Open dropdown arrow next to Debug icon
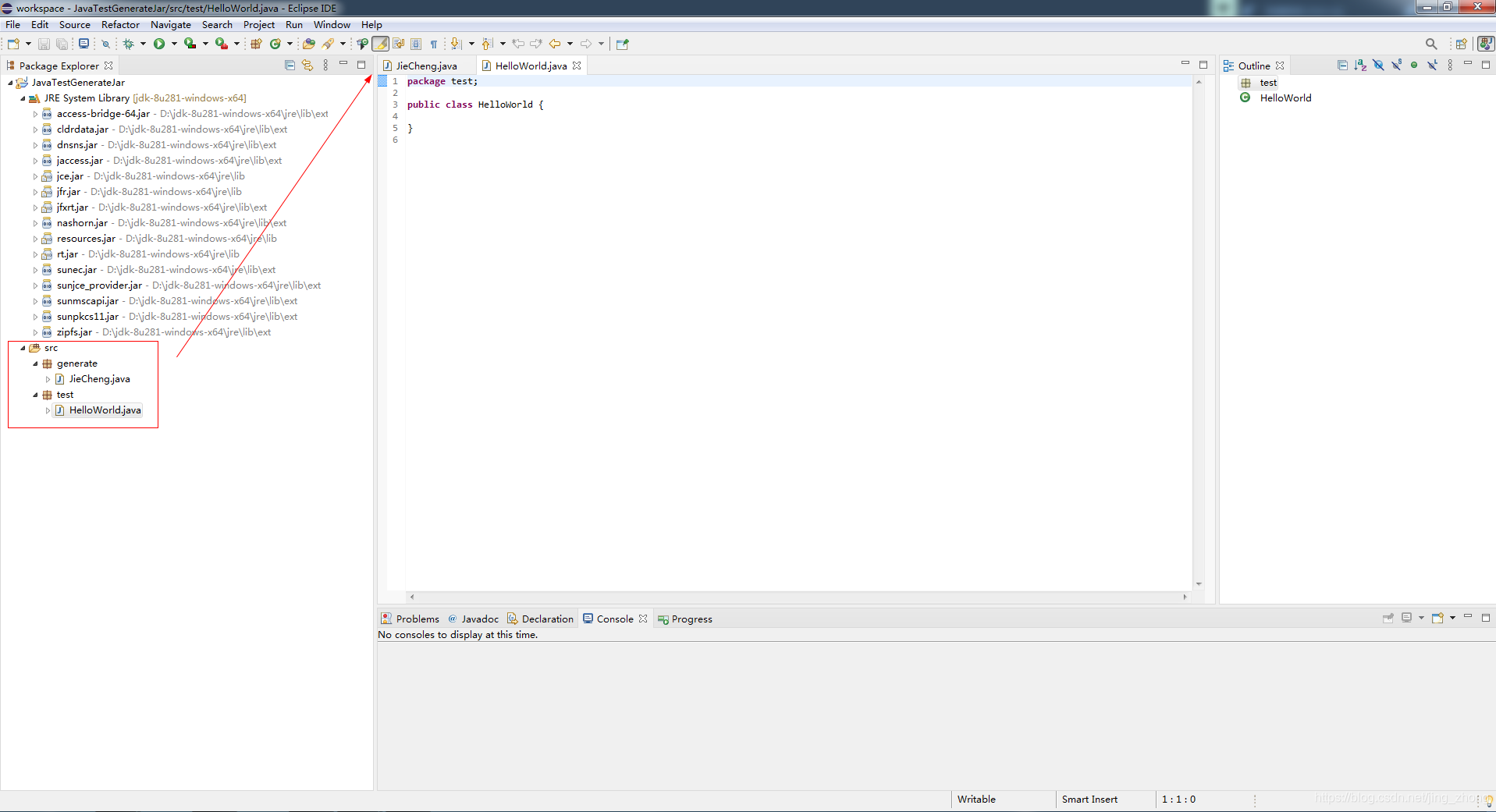This screenshot has width=1496, height=812. (x=143, y=44)
